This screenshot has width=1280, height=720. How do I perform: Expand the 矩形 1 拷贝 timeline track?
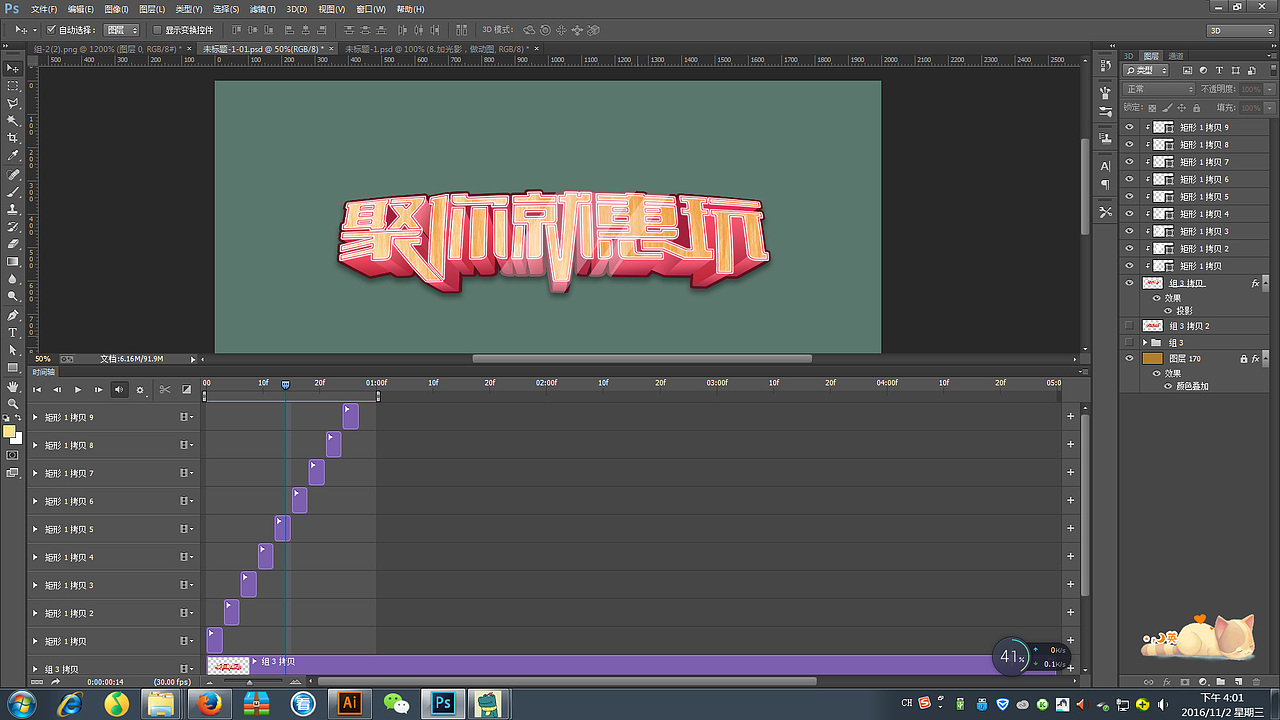(35, 641)
